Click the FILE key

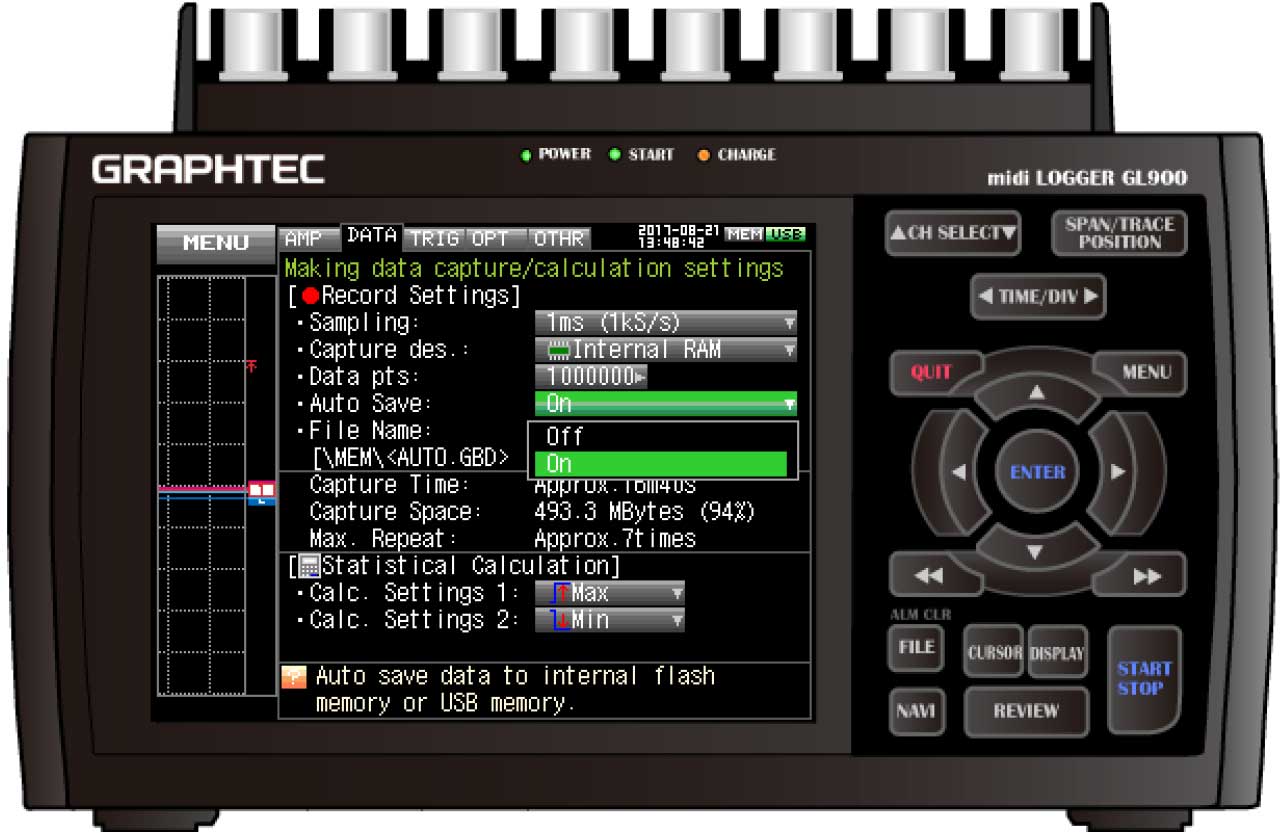point(916,649)
